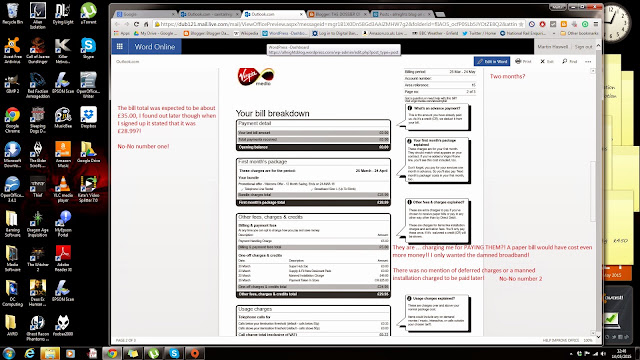640x360 pixels.
Task: Open the Apps bookmark shortcut
Action: pos(122,33)
